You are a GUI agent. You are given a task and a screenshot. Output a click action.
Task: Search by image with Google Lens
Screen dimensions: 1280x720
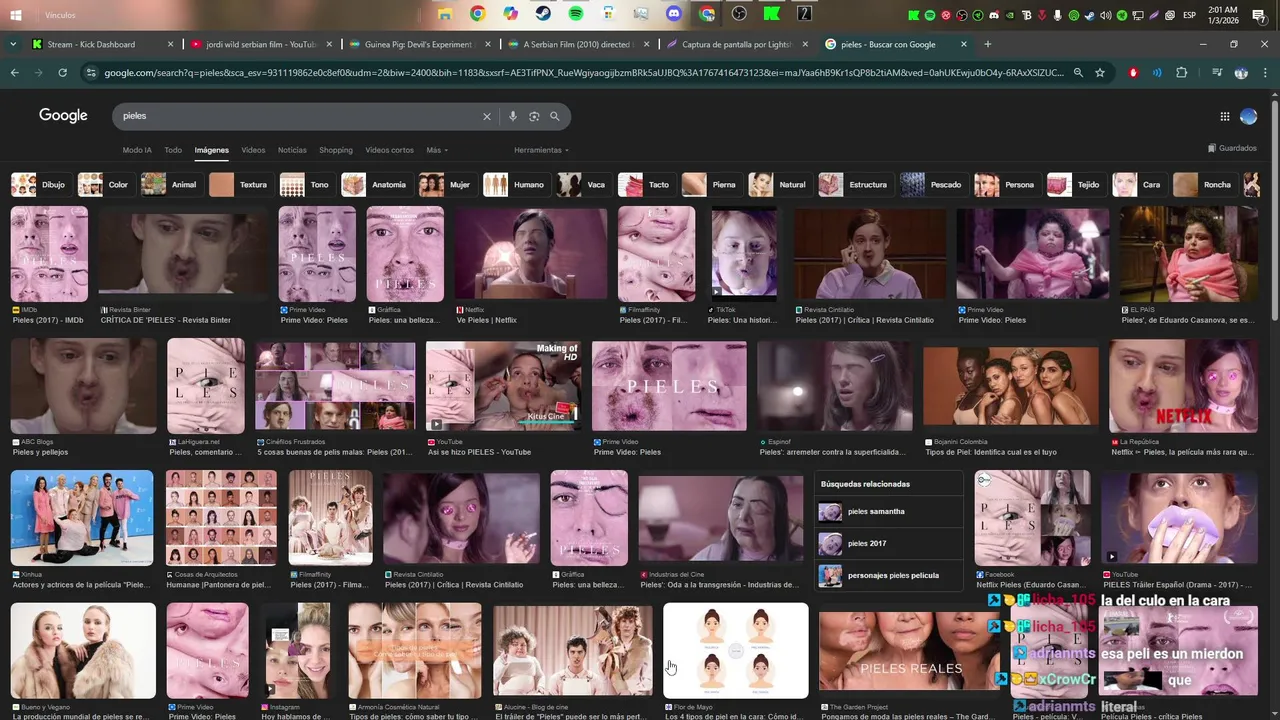534,116
